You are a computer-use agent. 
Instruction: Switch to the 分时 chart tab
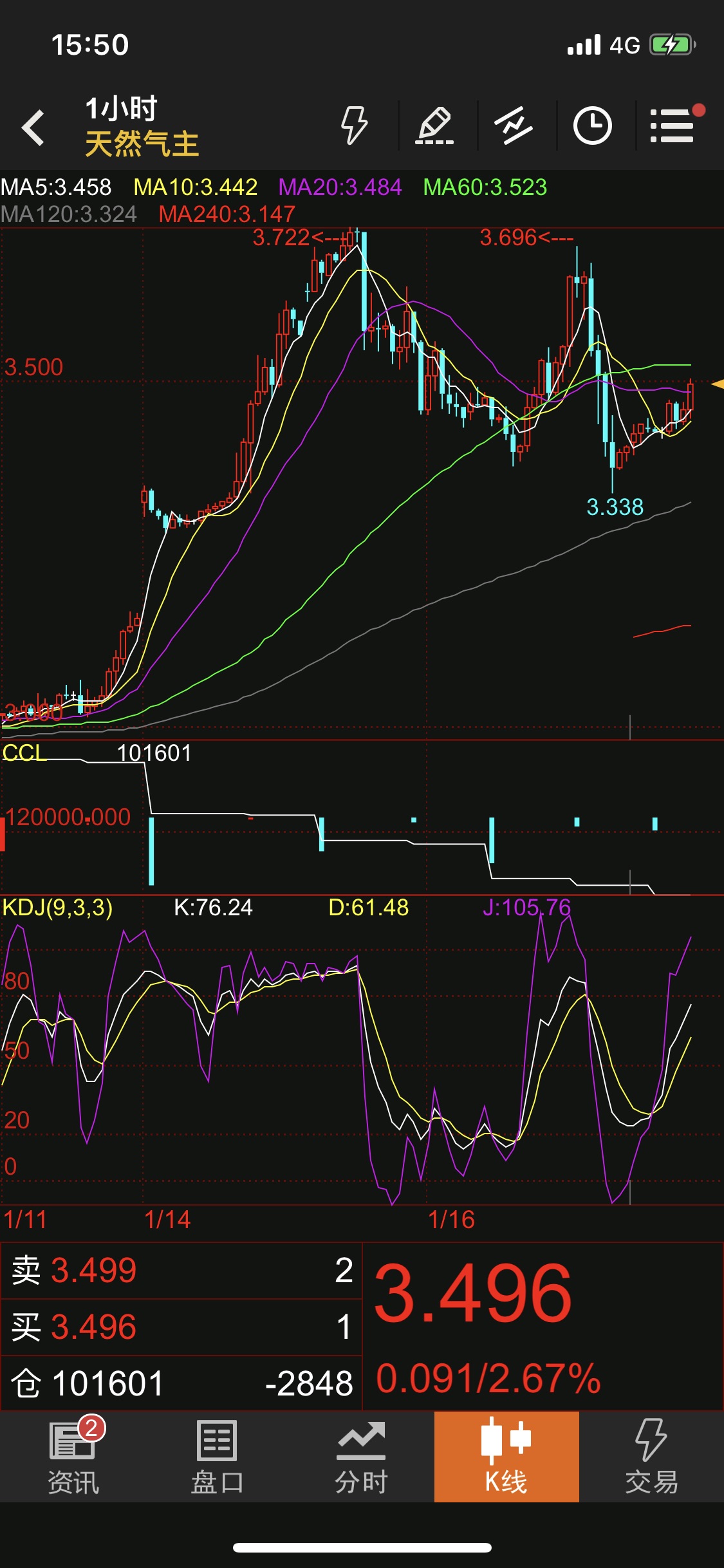361,1457
